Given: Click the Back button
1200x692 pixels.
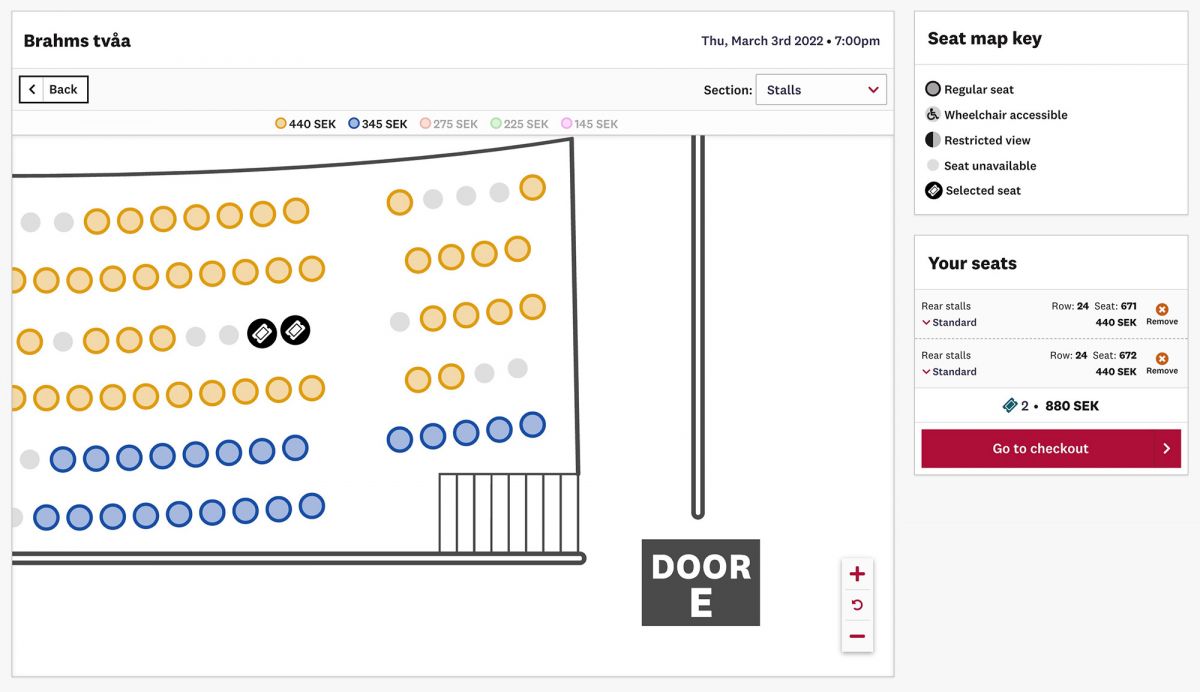Looking at the screenshot, I should pyautogui.click(x=52, y=89).
